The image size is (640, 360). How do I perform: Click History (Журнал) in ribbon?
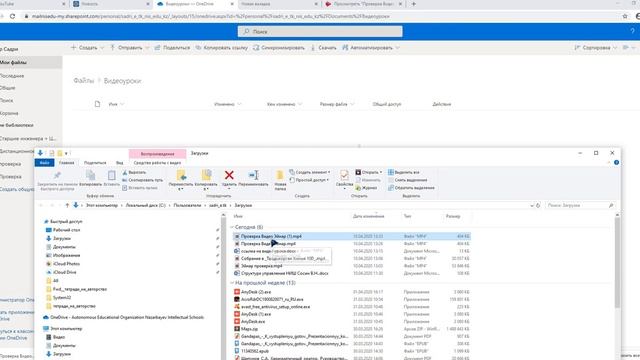coord(366,188)
